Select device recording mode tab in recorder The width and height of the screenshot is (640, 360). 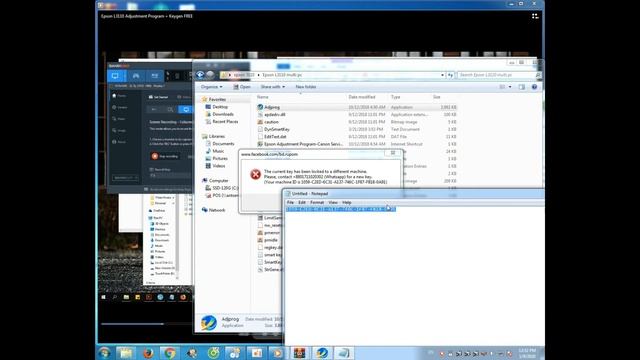[155, 76]
